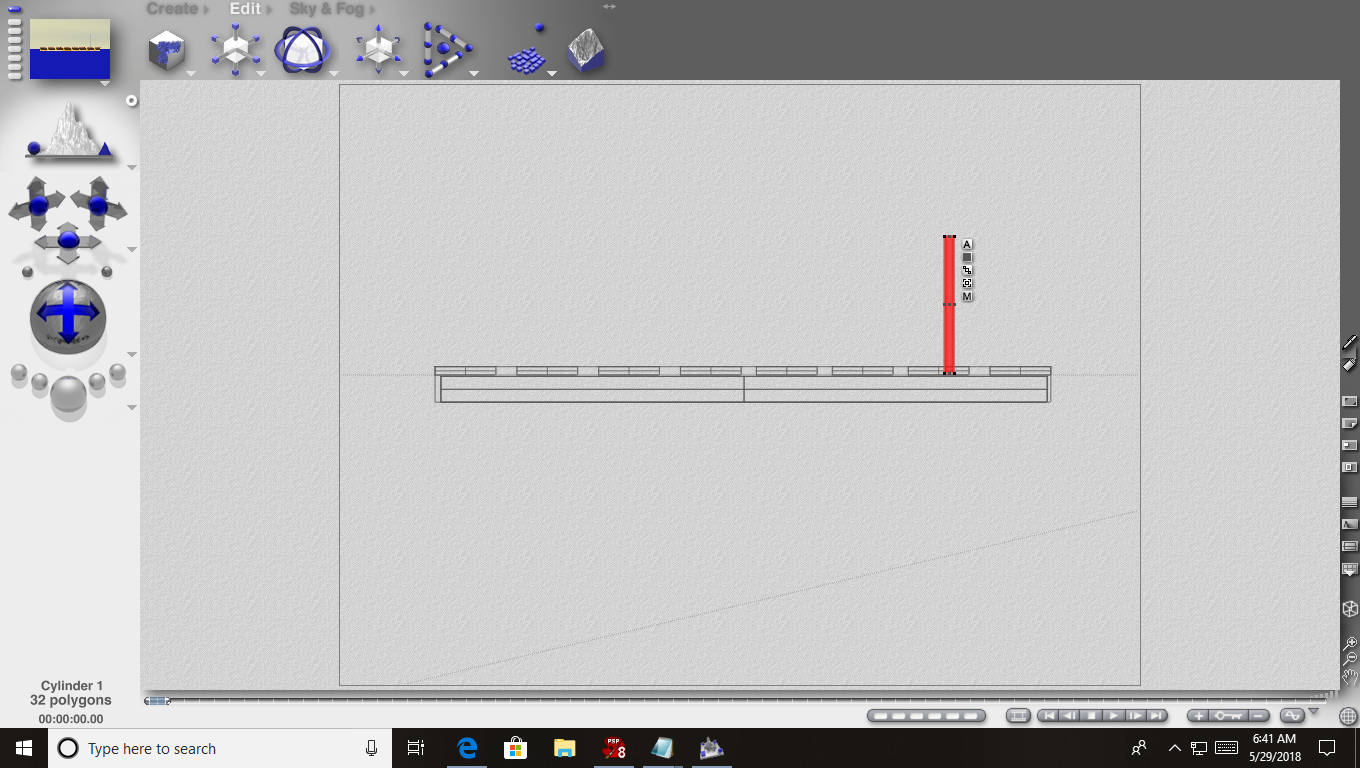Step to previous keyframe button
This screenshot has height=768, width=1360.
(1070, 716)
